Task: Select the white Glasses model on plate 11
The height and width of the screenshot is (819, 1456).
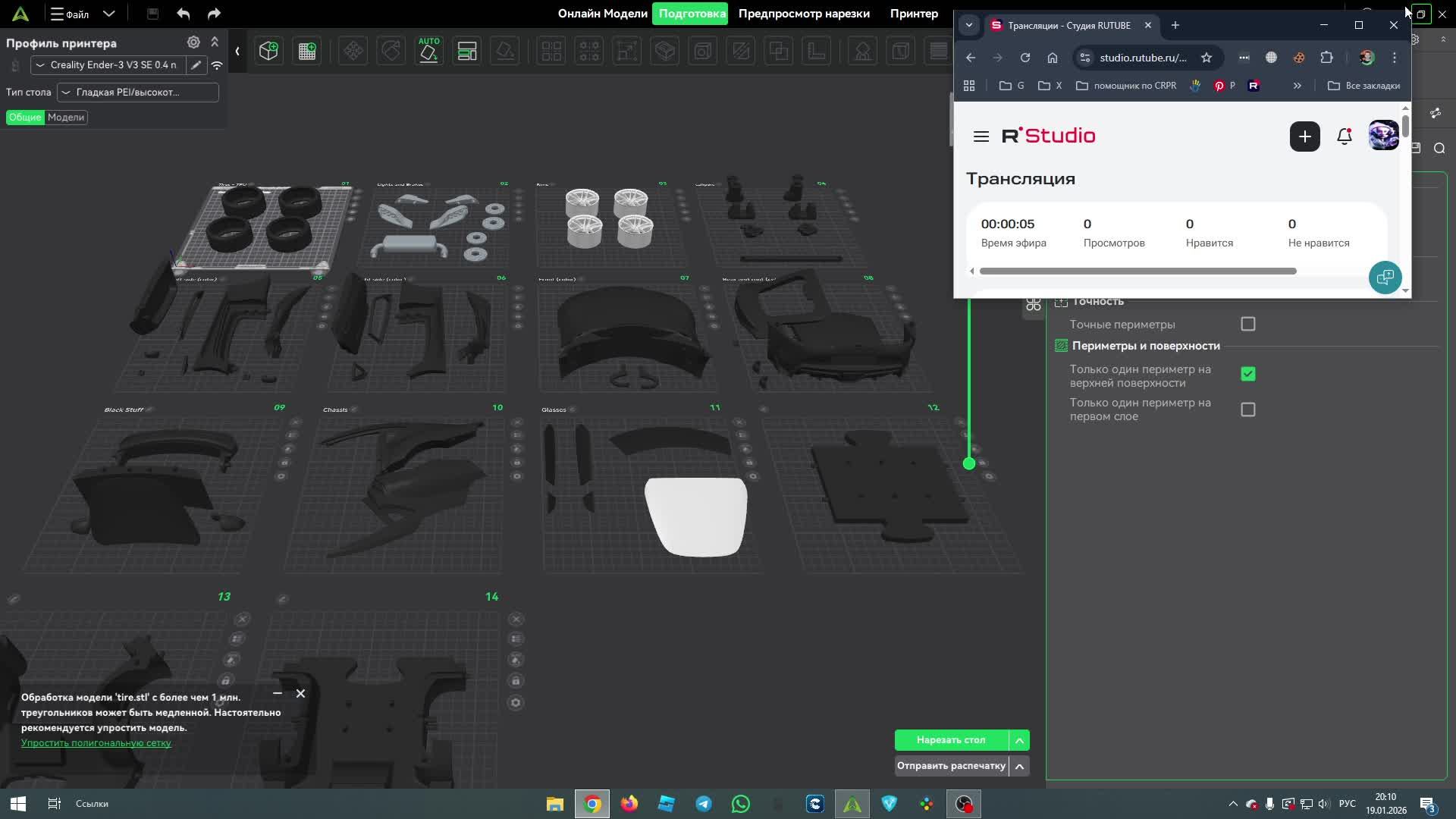Action: click(695, 516)
